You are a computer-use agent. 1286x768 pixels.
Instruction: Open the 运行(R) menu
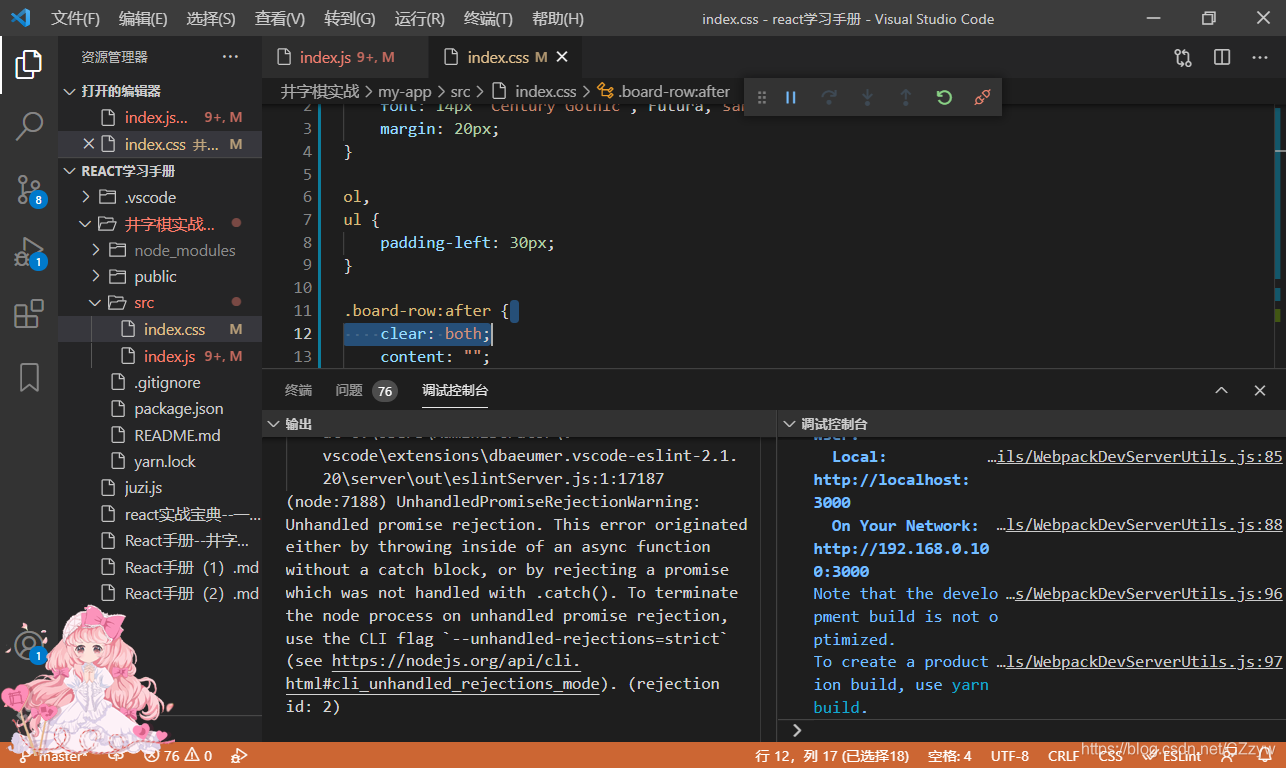tap(420, 18)
